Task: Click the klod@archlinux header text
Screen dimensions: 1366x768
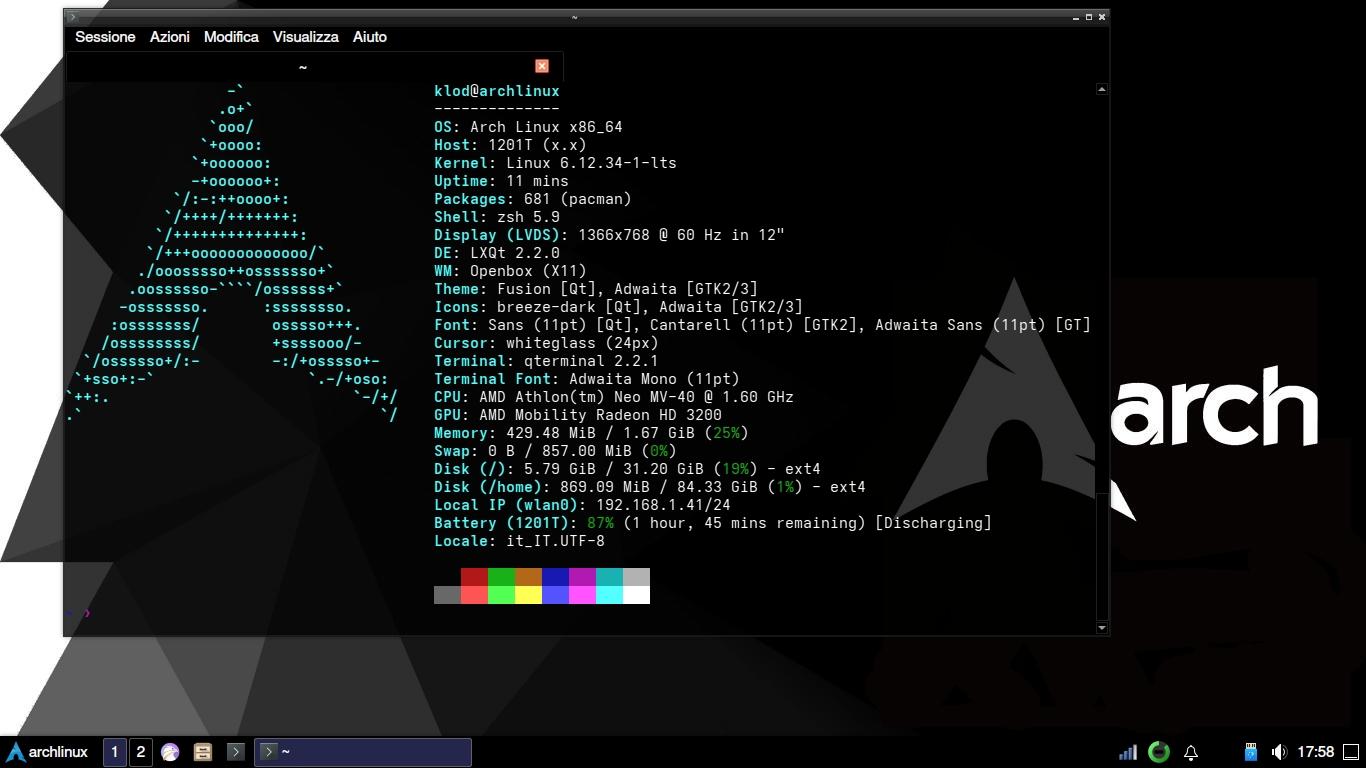Action: (497, 91)
